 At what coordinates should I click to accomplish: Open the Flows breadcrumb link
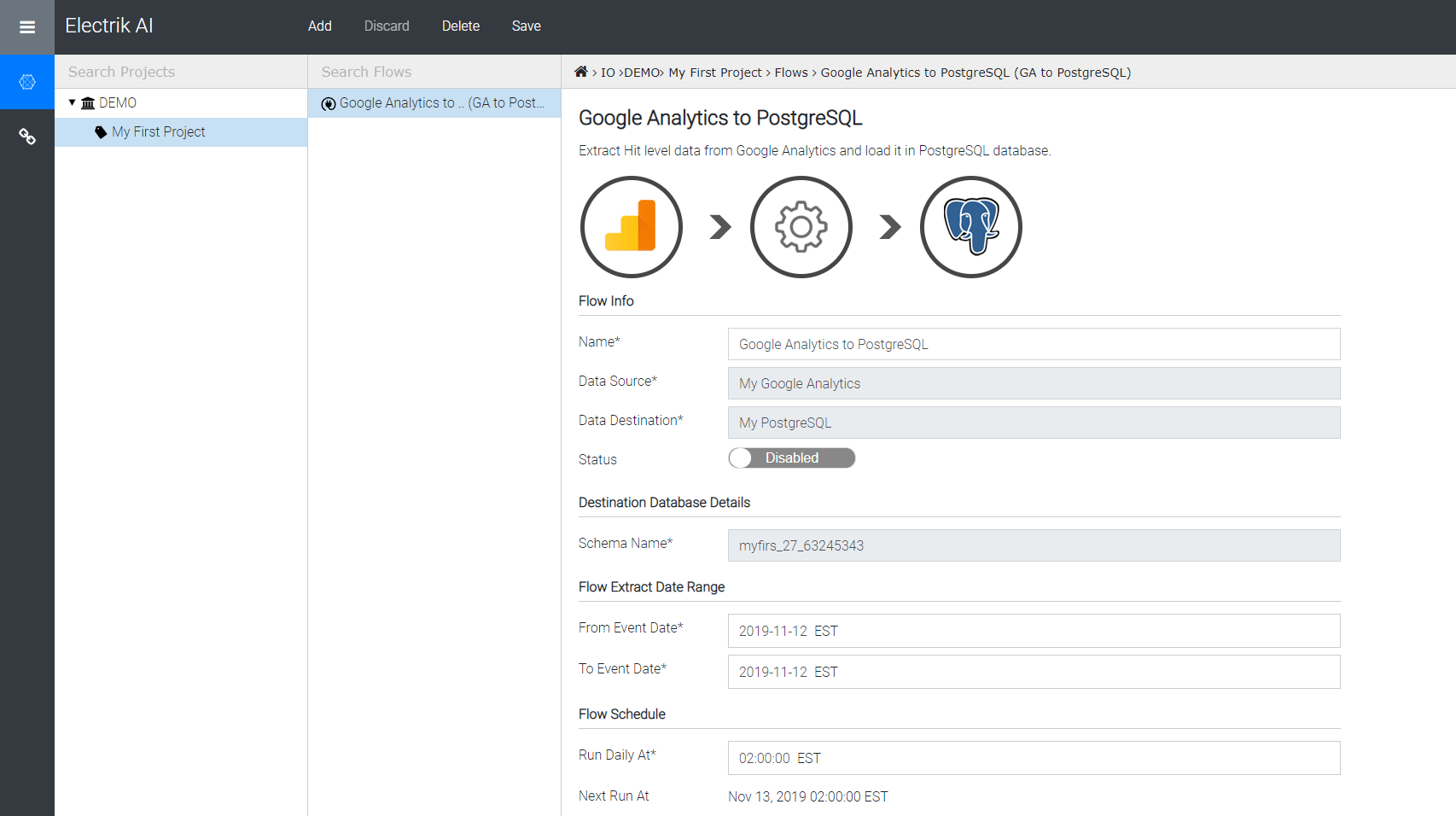pos(790,72)
